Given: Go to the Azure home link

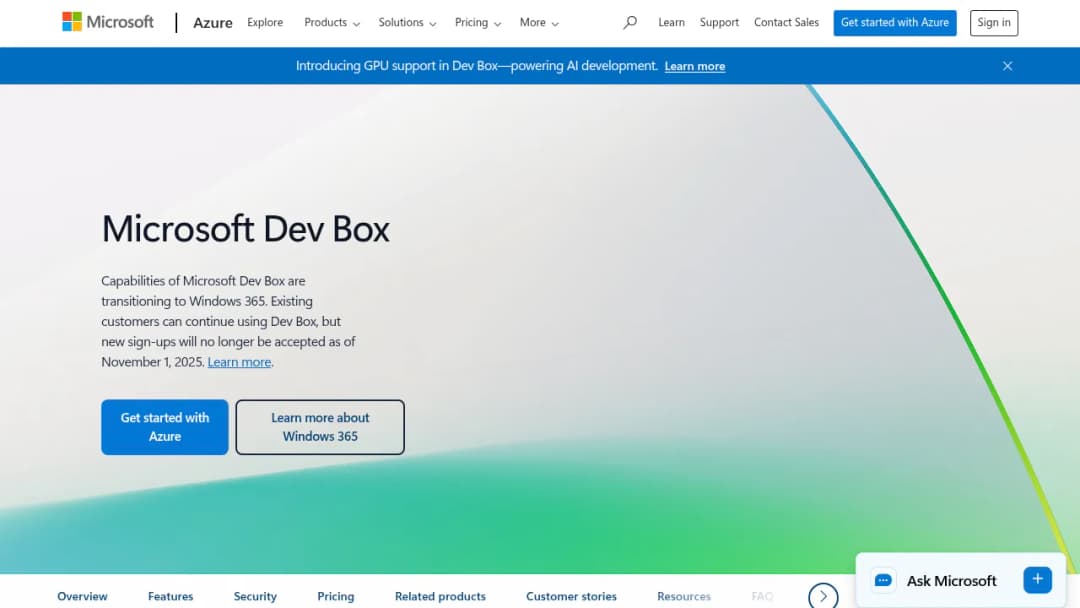Looking at the screenshot, I should pos(212,23).
